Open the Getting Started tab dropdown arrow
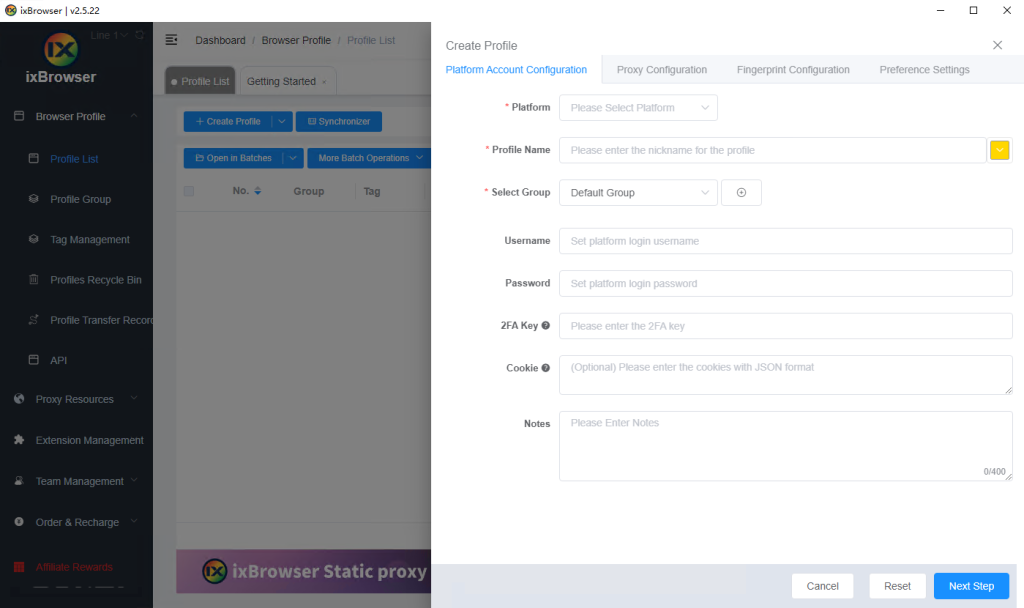Viewport: 1024px width, 608px height. coord(324,82)
